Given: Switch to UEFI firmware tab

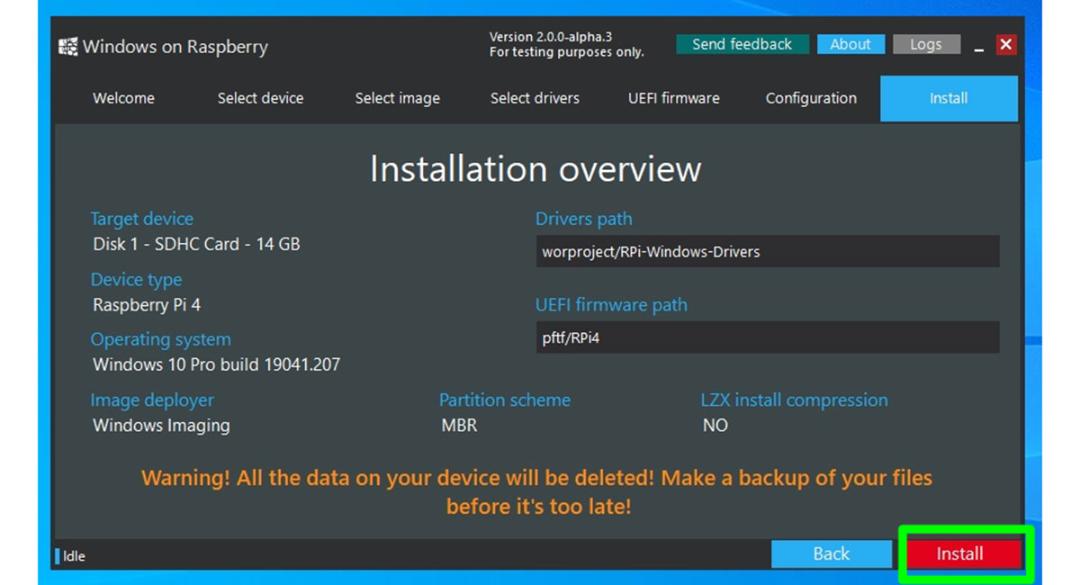Looking at the screenshot, I should coord(674,99).
